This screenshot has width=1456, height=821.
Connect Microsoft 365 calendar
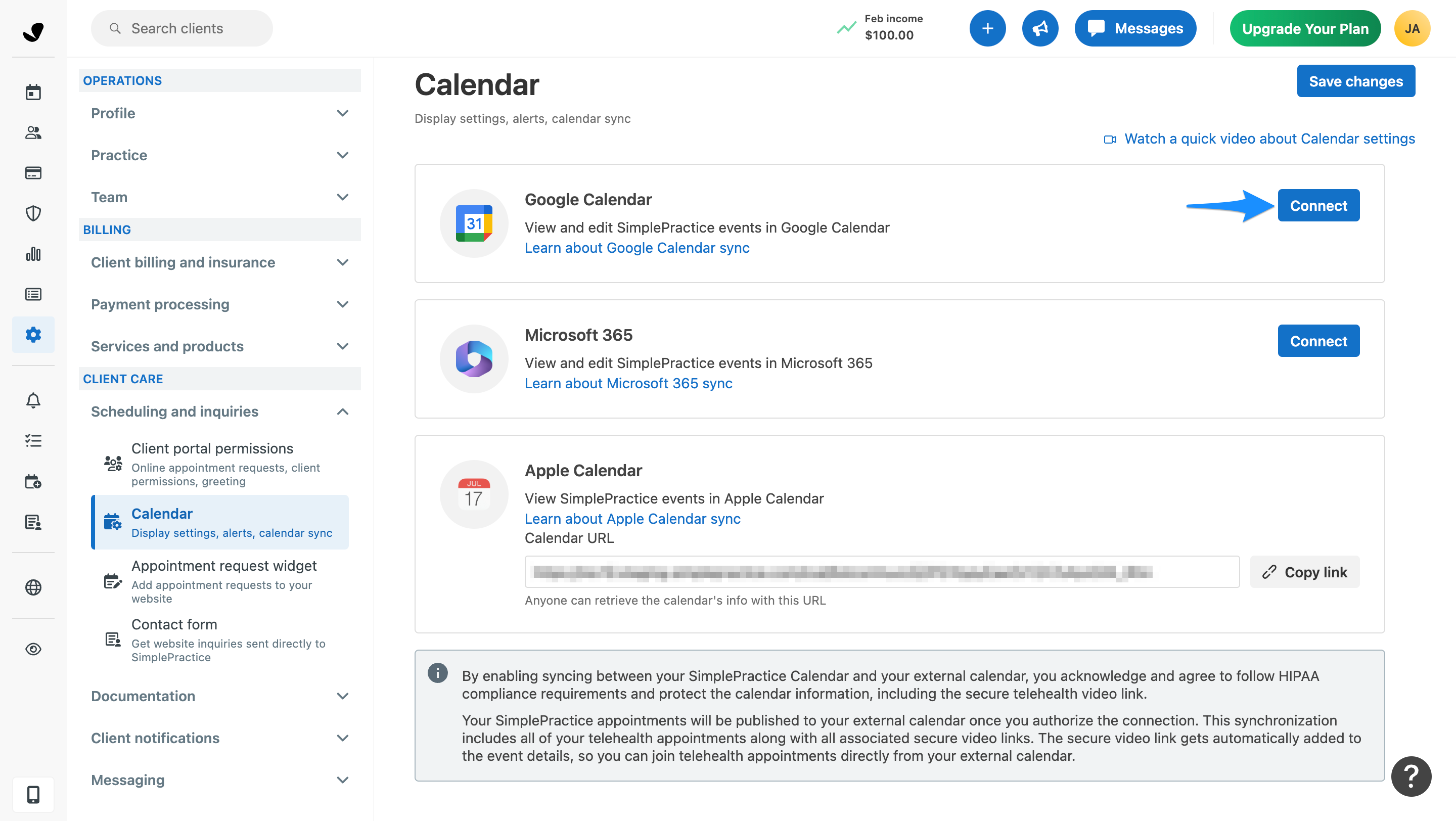pyautogui.click(x=1318, y=341)
